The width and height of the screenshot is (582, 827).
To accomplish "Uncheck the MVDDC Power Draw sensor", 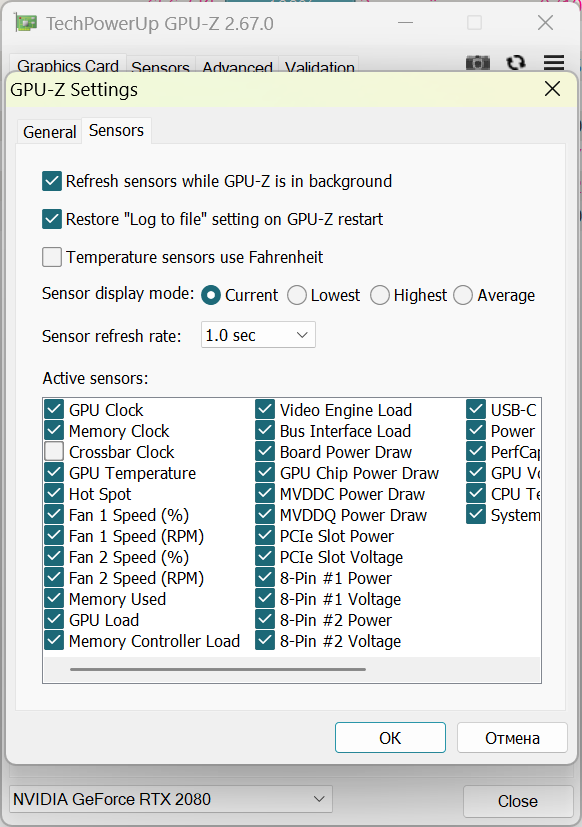I will (x=265, y=494).
